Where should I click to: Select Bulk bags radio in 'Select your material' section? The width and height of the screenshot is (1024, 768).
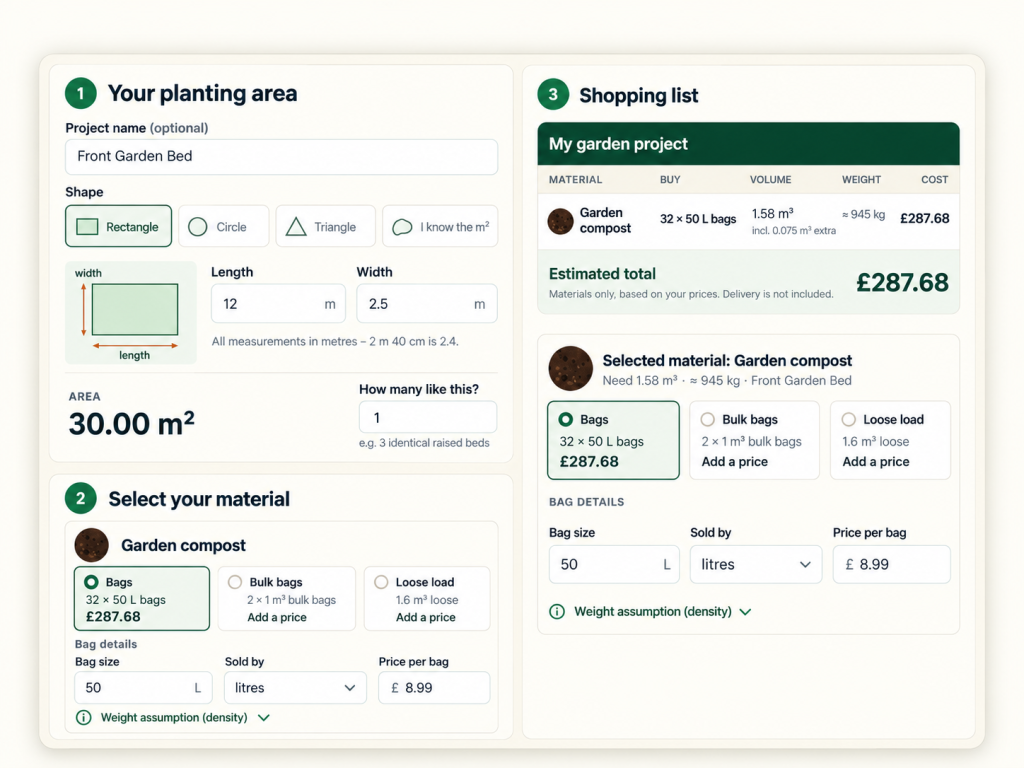click(235, 582)
